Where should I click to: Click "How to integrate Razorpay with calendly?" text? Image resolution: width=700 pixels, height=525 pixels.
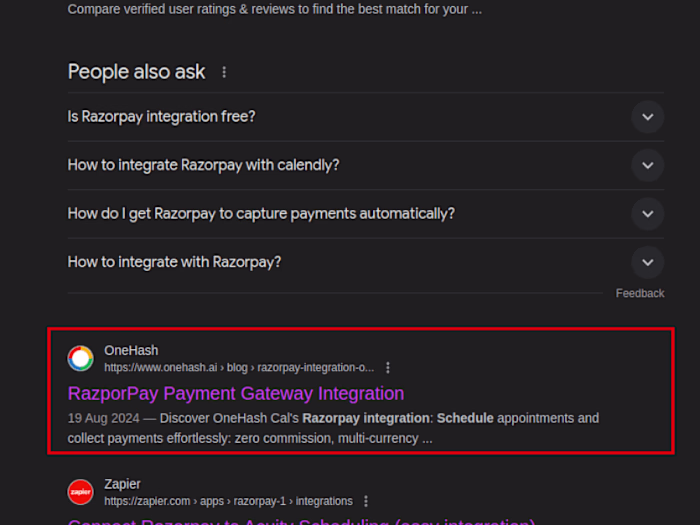pyautogui.click(x=203, y=165)
